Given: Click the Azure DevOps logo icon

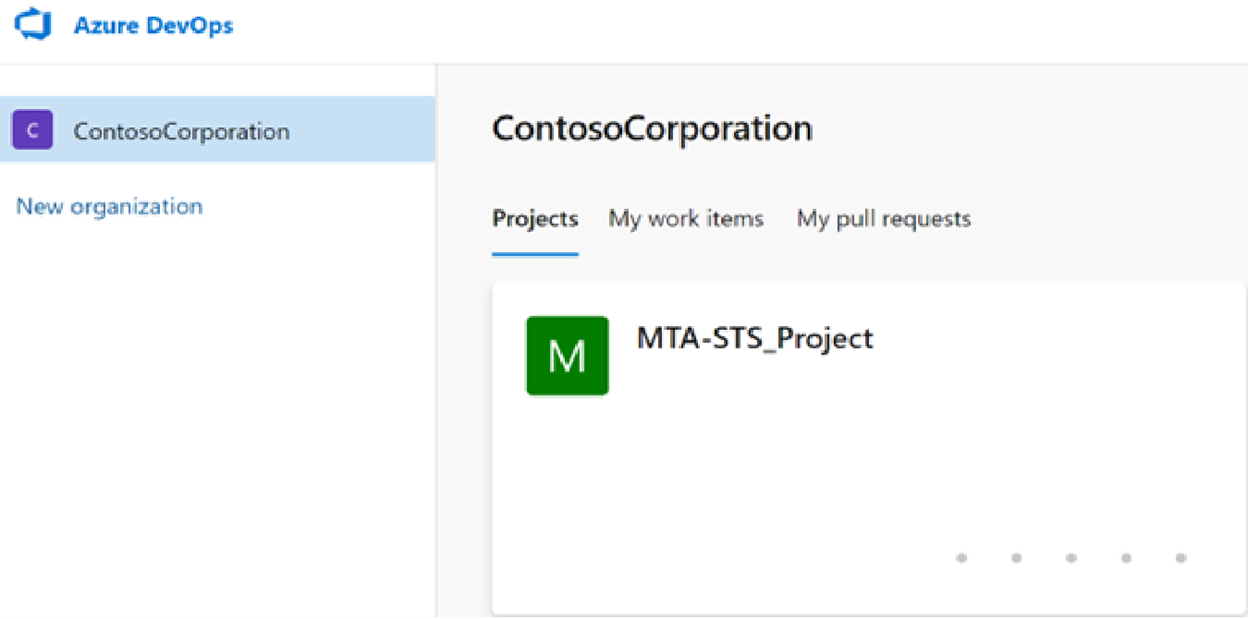Looking at the screenshot, I should pos(32,25).
